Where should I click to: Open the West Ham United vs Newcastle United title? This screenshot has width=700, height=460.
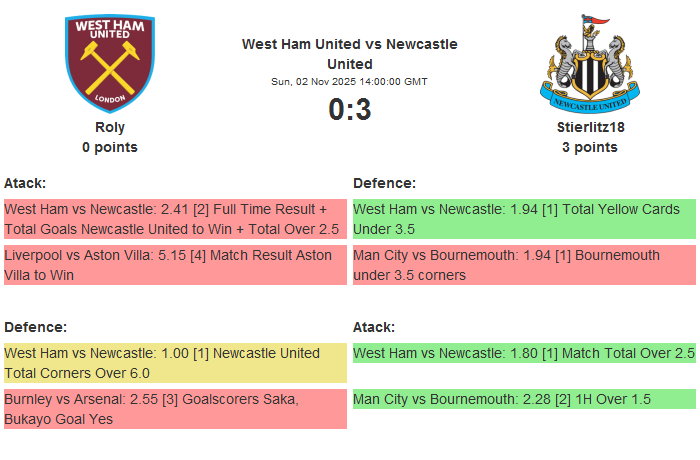(349, 54)
